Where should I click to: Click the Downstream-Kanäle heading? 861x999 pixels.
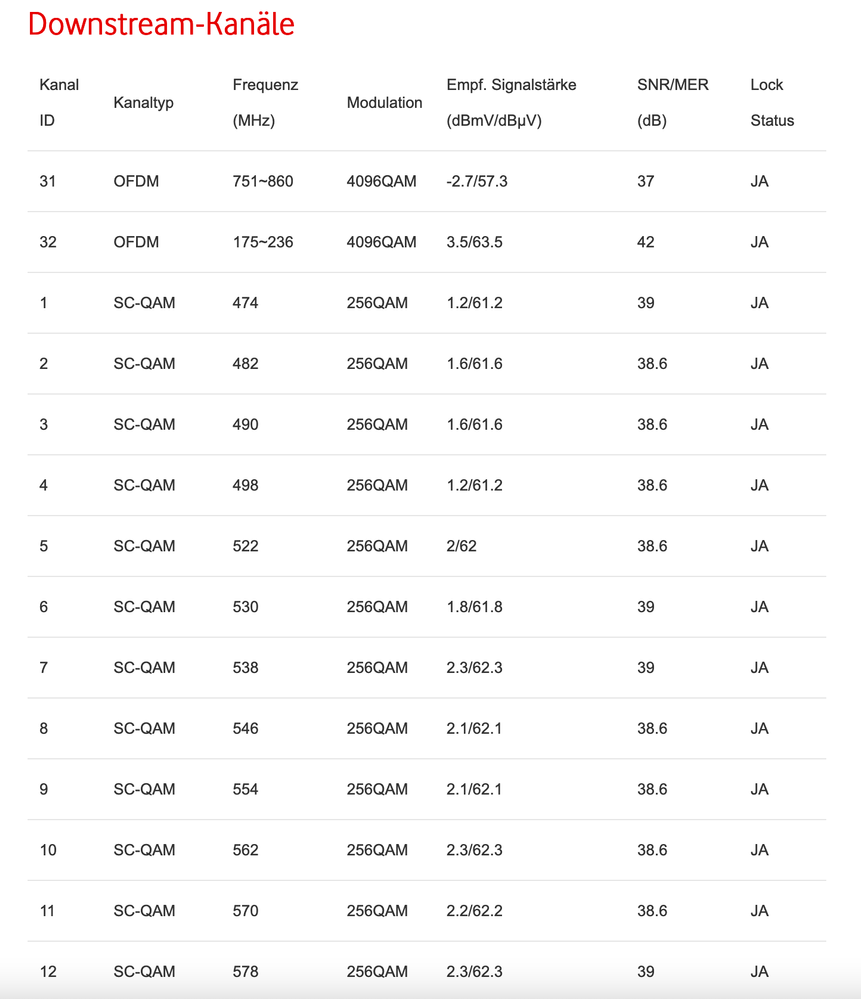pos(161,24)
